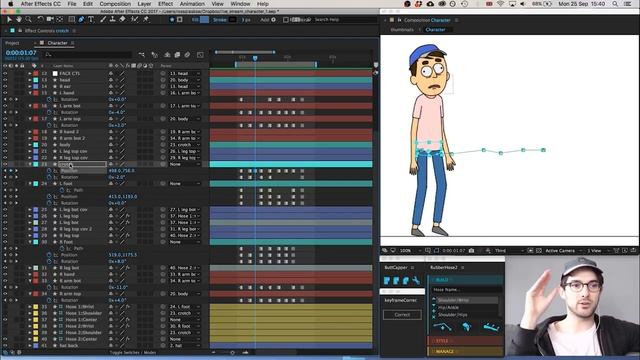Open the RubberHose MANAGE section header
This screenshot has width=640, height=360.
coord(465,351)
